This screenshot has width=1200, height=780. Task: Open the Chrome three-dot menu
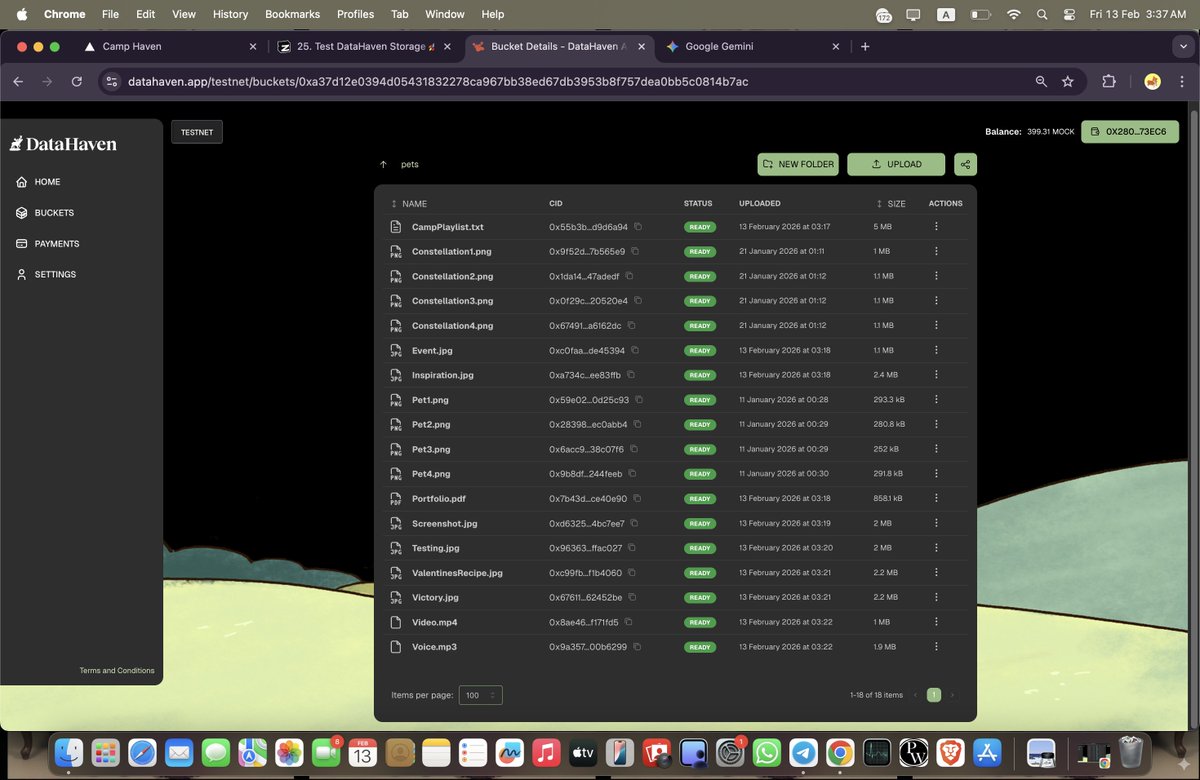point(1181,82)
